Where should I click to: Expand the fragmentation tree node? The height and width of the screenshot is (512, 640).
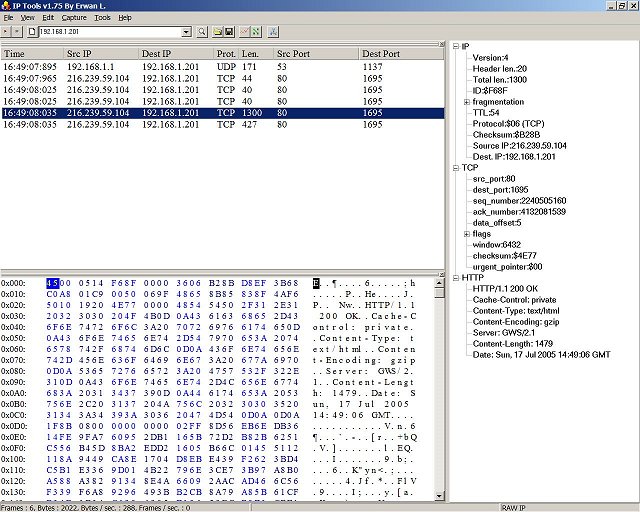[x=467, y=101]
